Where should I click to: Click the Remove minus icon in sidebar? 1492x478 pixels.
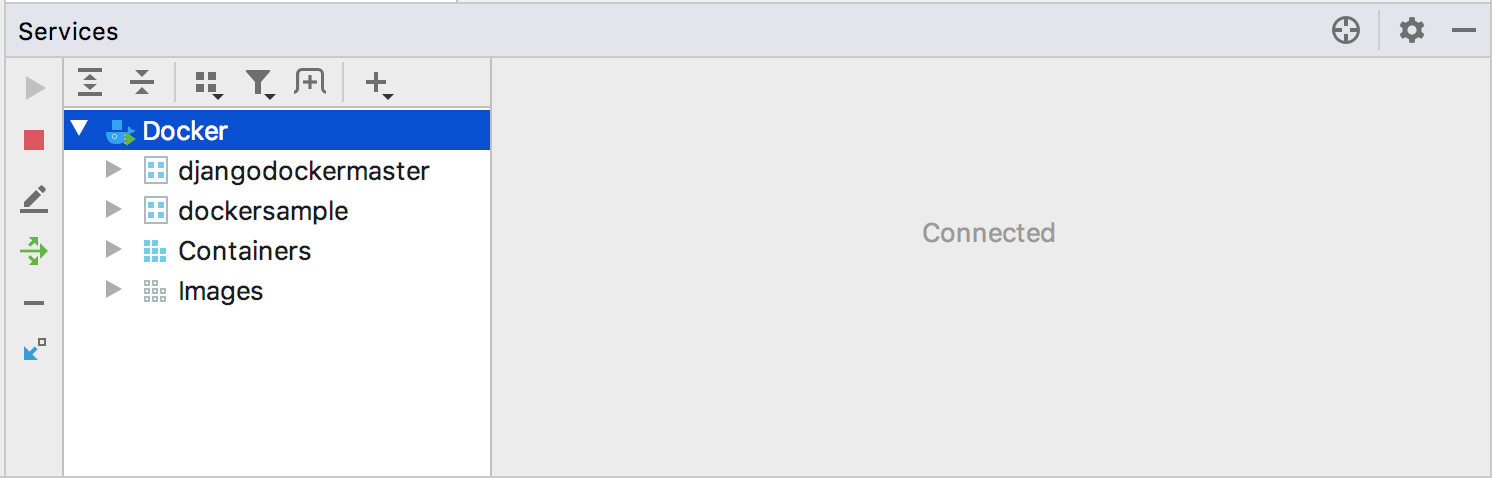[35, 303]
